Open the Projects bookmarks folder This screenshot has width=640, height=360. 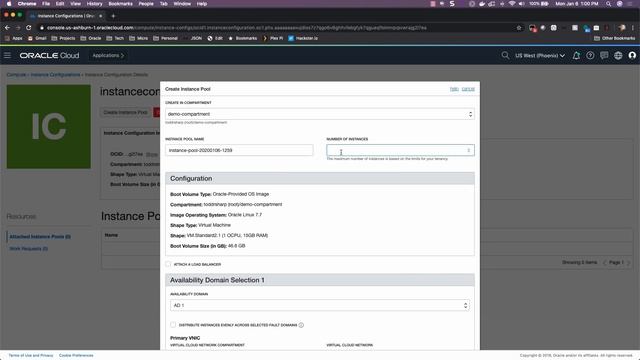tap(63, 38)
